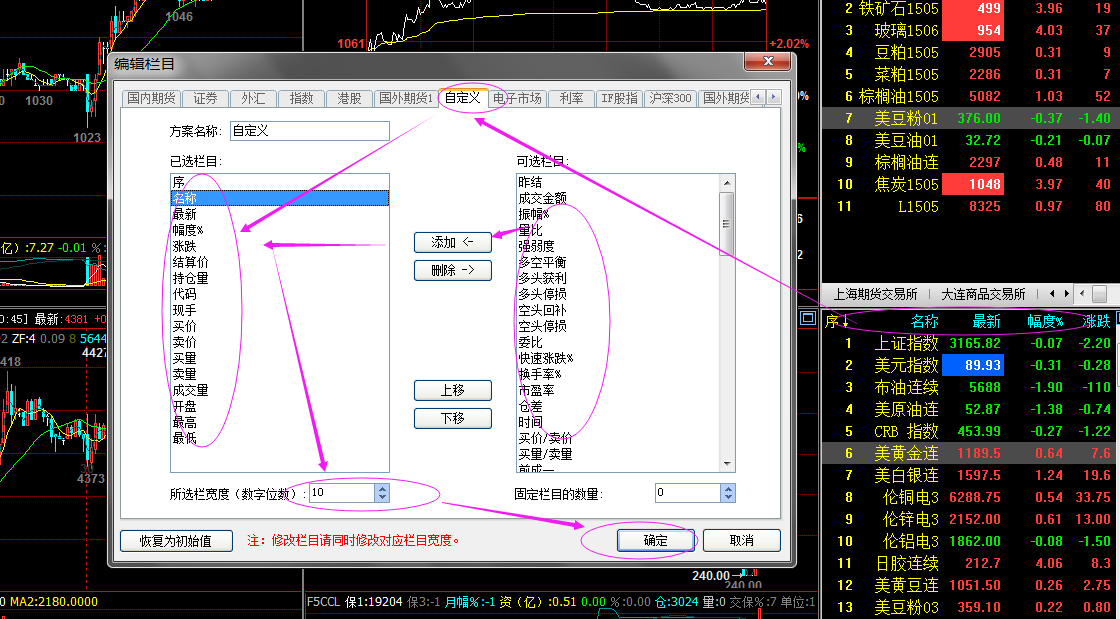Select the 上海期货交易所 exchange tab
Screen dimensions: 1120x619
coord(875,294)
